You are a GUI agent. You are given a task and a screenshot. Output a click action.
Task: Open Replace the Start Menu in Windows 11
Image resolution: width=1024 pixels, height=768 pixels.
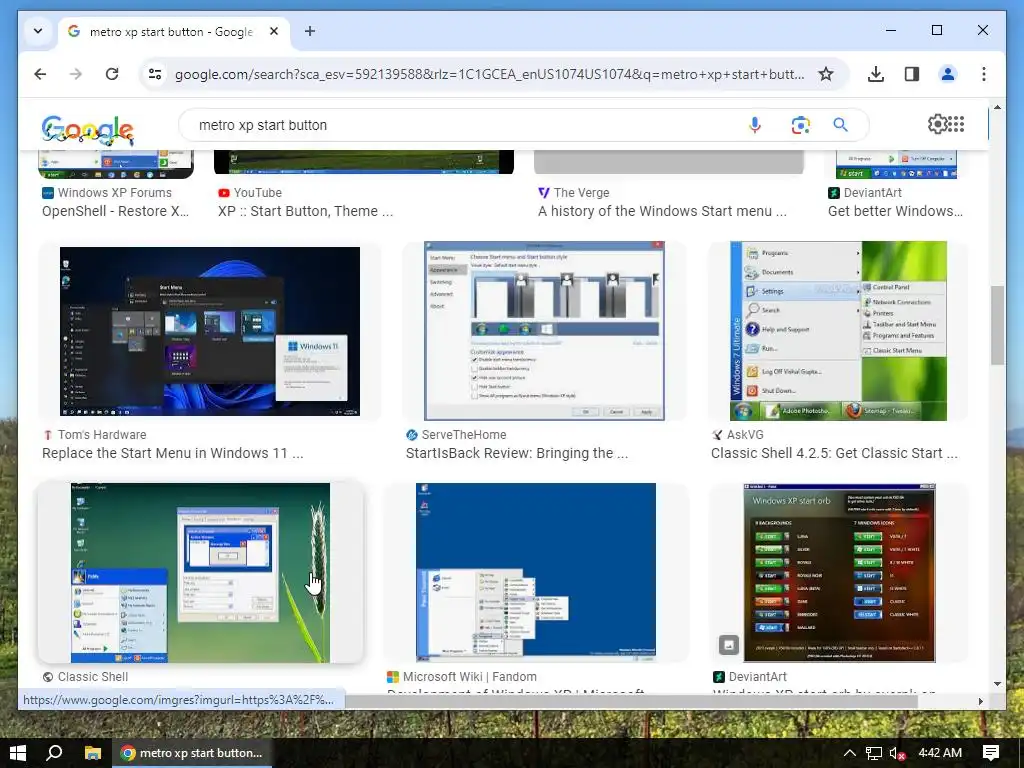click(172, 453)
